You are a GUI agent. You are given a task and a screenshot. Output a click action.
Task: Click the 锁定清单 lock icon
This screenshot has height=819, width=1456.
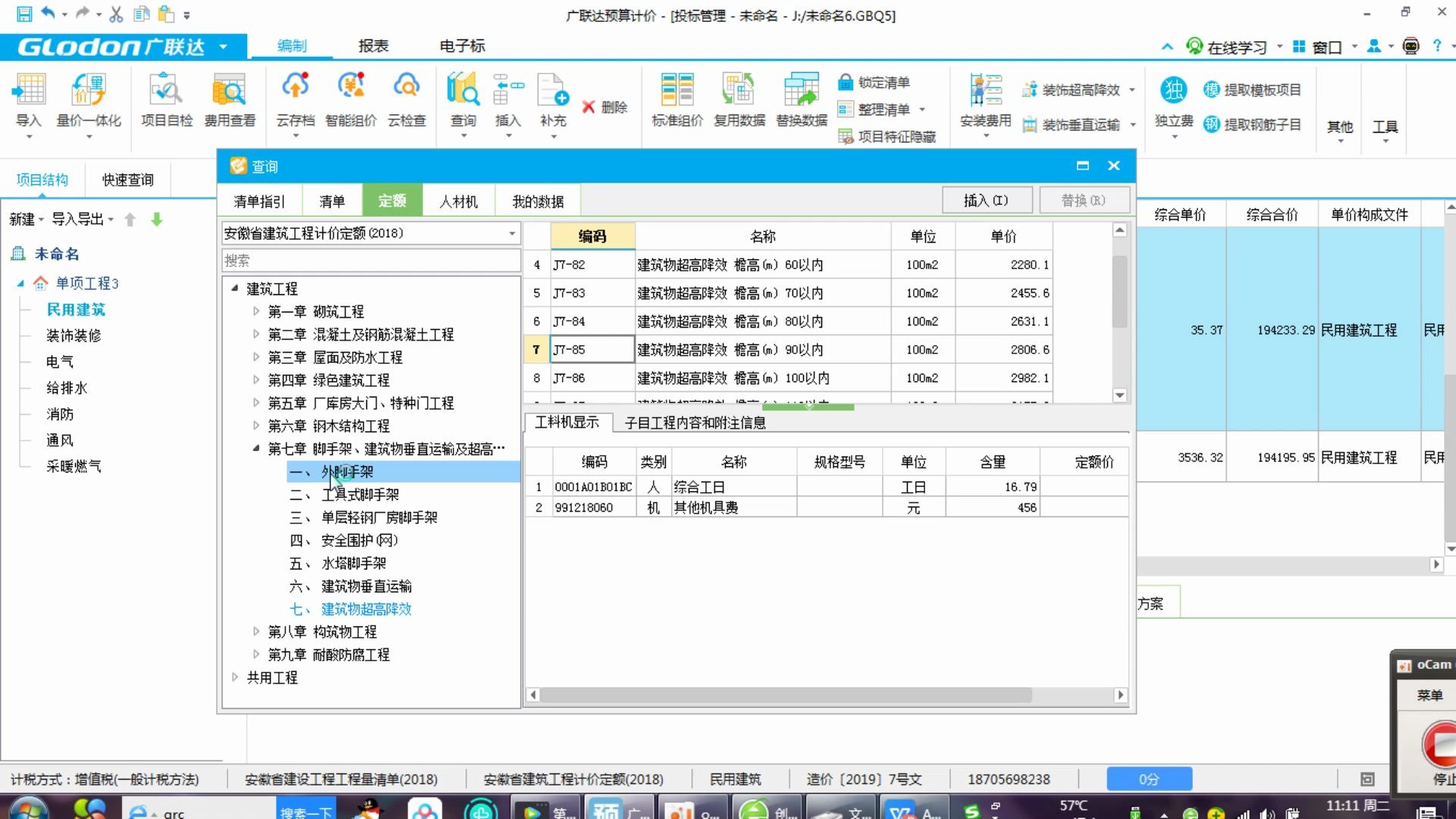(x=846, y=82)
